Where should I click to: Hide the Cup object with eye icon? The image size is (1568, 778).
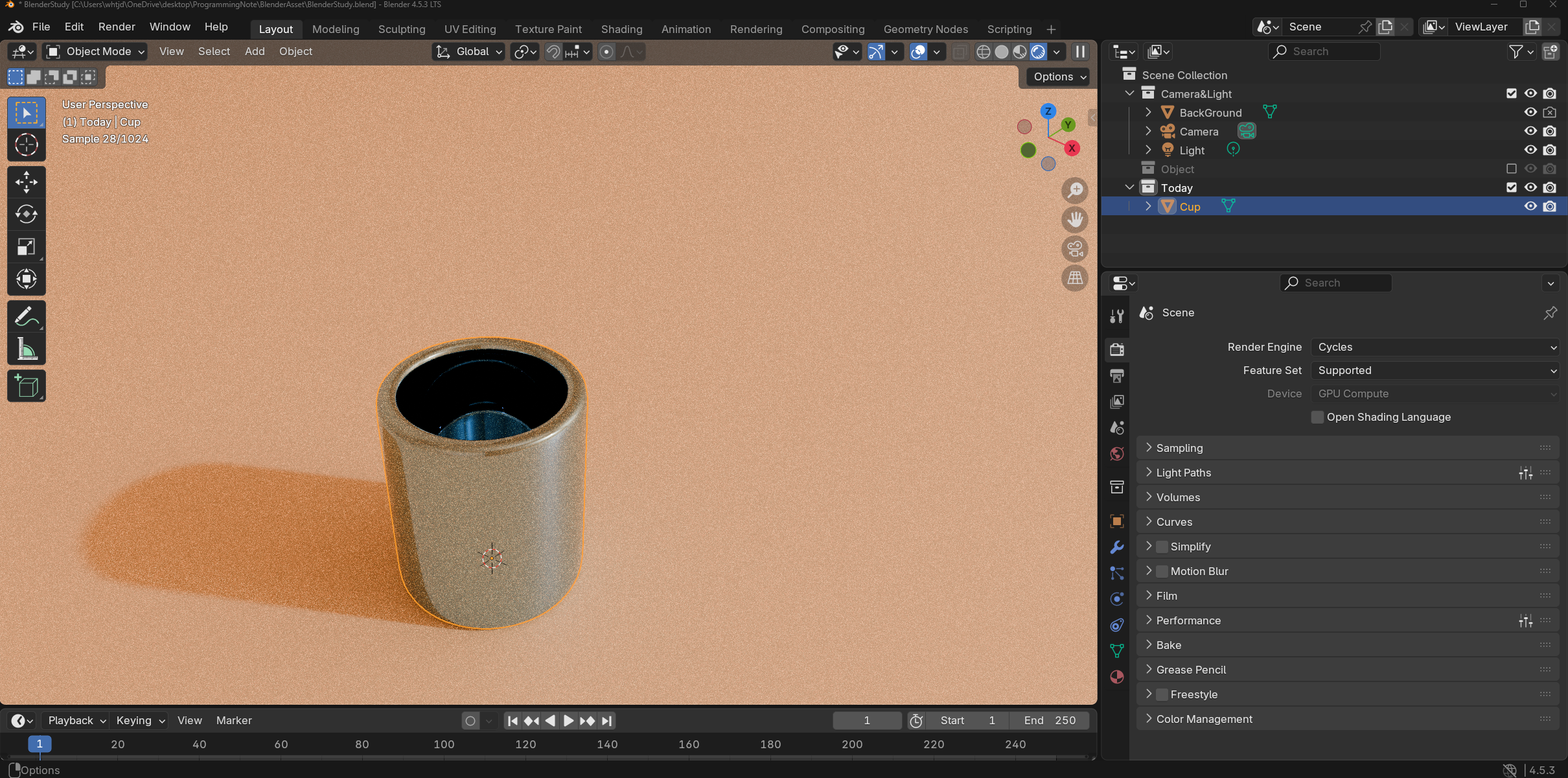point(1530,206)
